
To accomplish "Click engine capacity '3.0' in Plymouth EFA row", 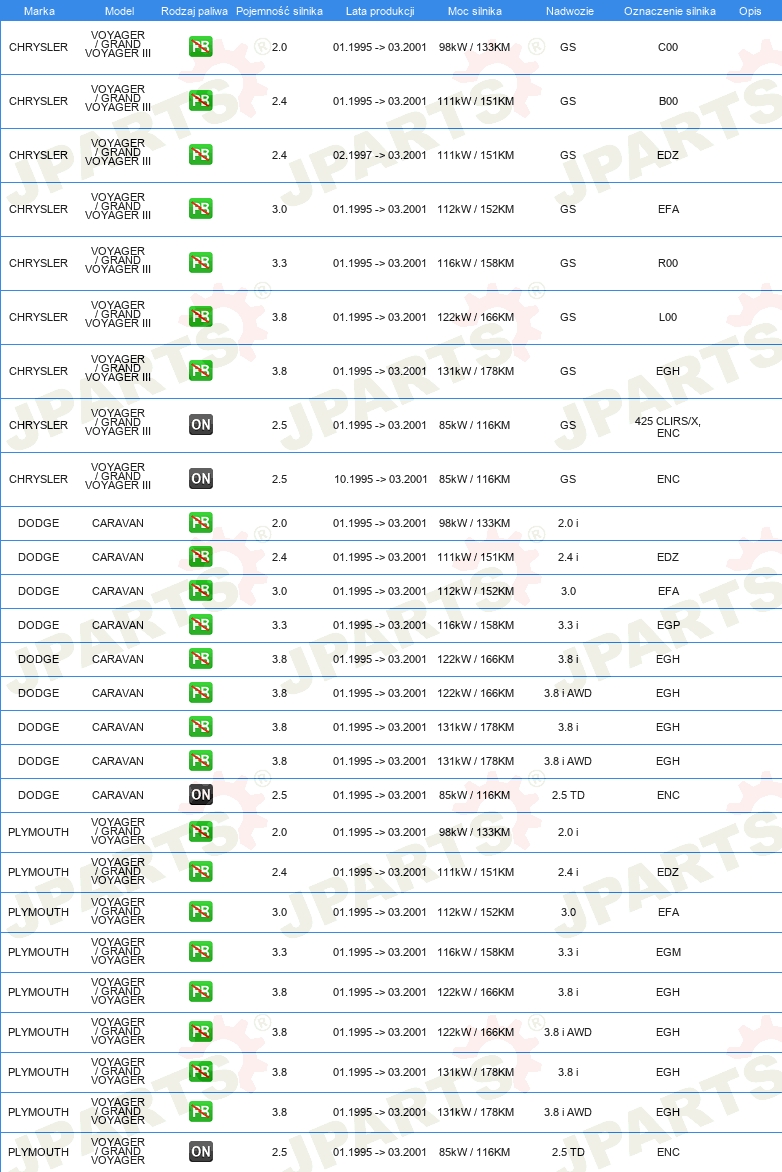I will click(x=280, y=913).
